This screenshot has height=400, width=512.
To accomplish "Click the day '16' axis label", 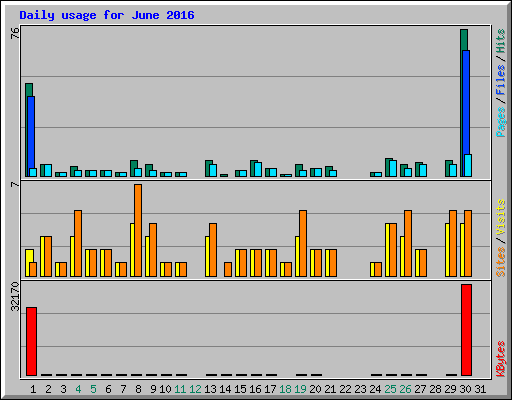I will (x=255, y=389).
